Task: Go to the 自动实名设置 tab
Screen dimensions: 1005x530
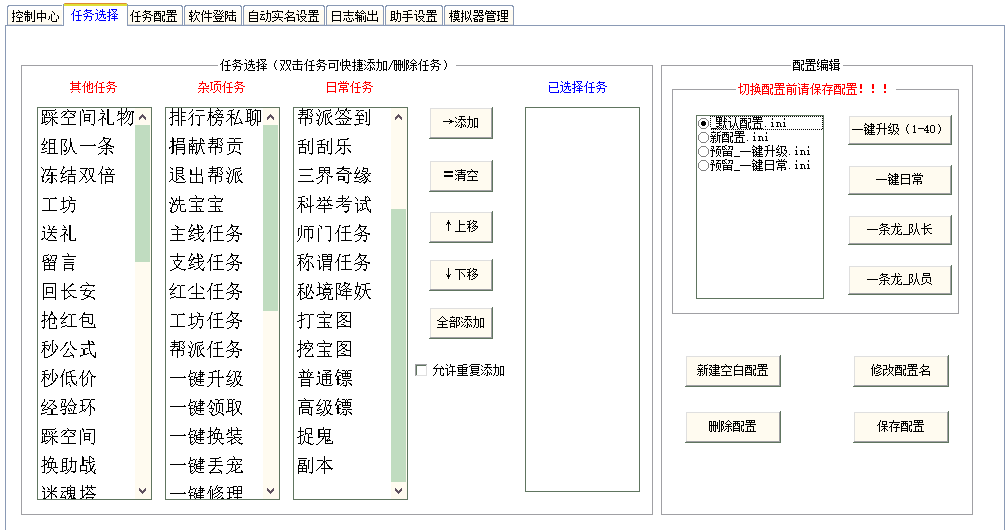Action: [x=283, y=16]
